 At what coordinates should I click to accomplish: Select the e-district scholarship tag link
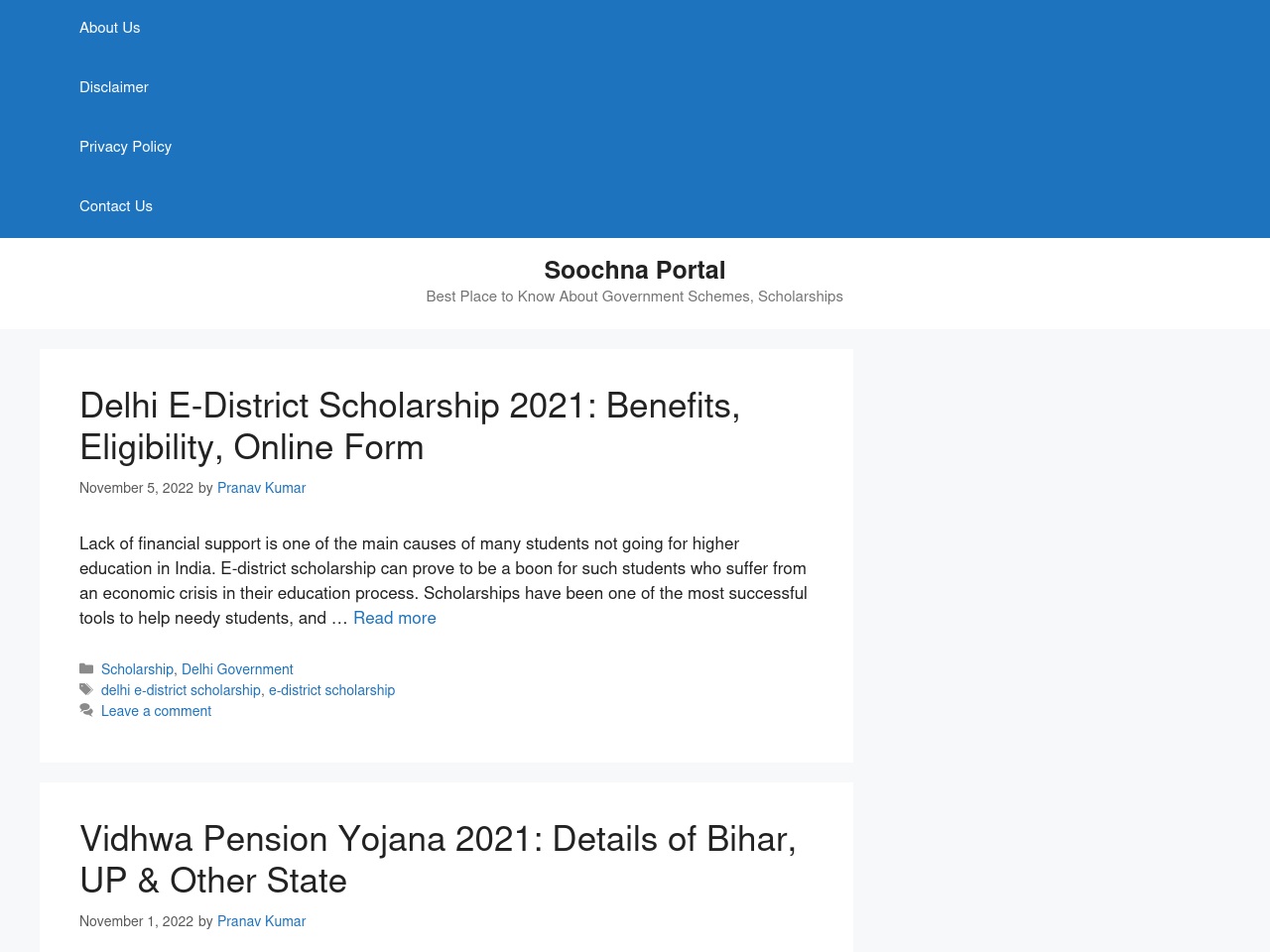tap(331, 690)
